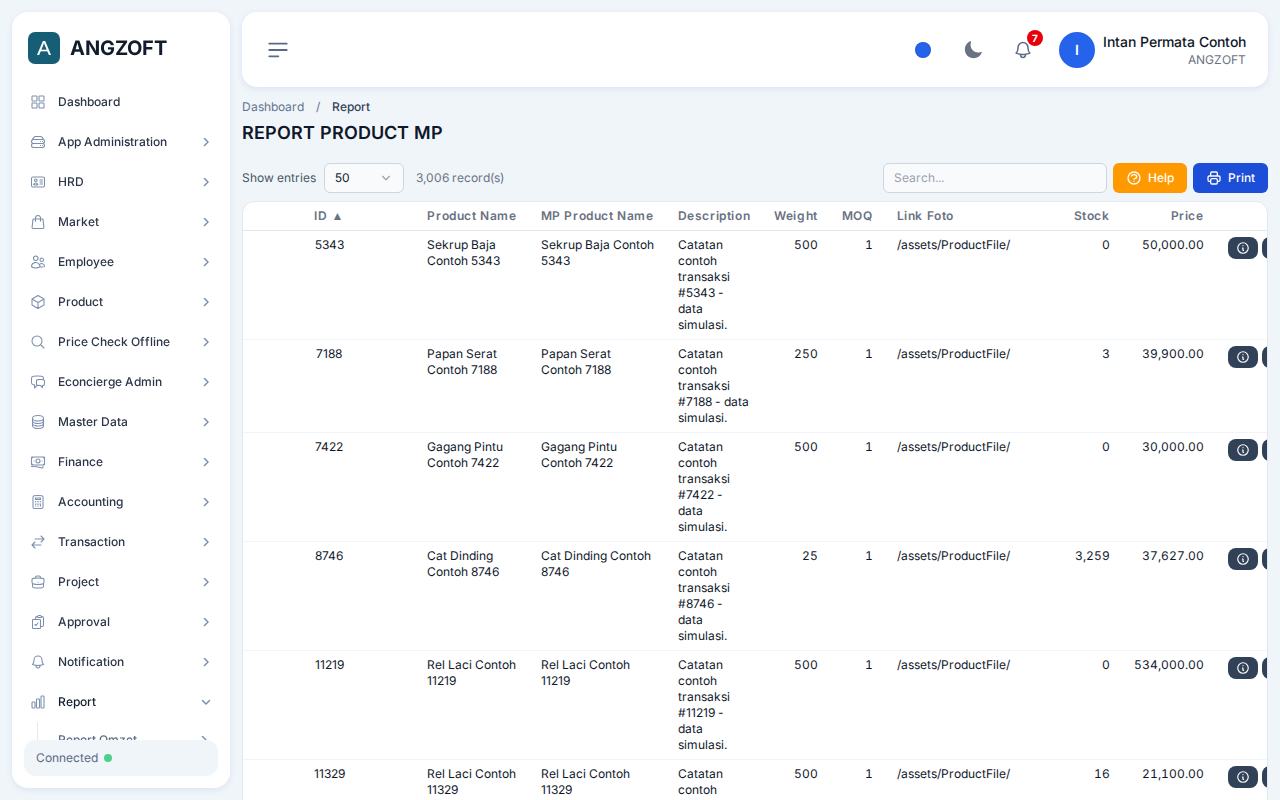Open the Show entries 50 dropdown

(x=364, y=178)
